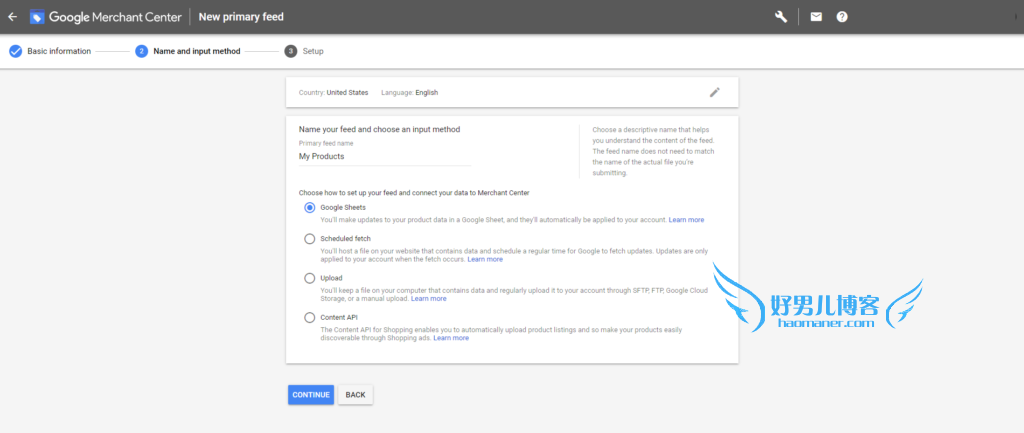Click the Basic information completed checkmark
The width and height of the screenshot is (1024, 433).
(16, 51)
